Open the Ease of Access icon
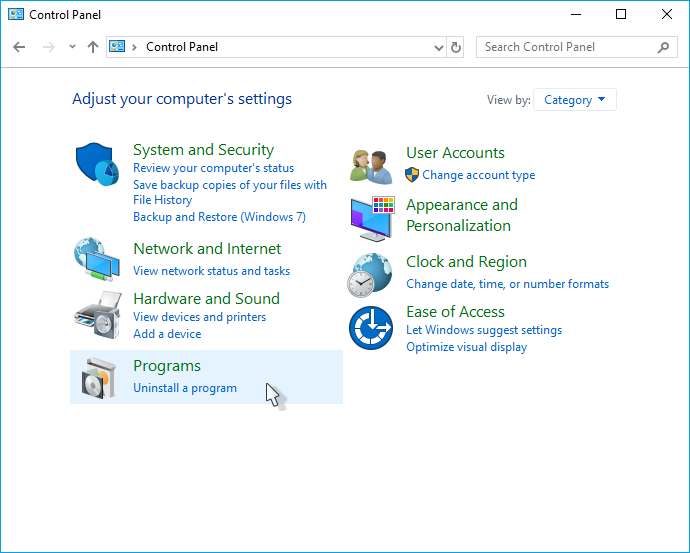Viewport: 690px width, 553px height. [x=371, y=328]
